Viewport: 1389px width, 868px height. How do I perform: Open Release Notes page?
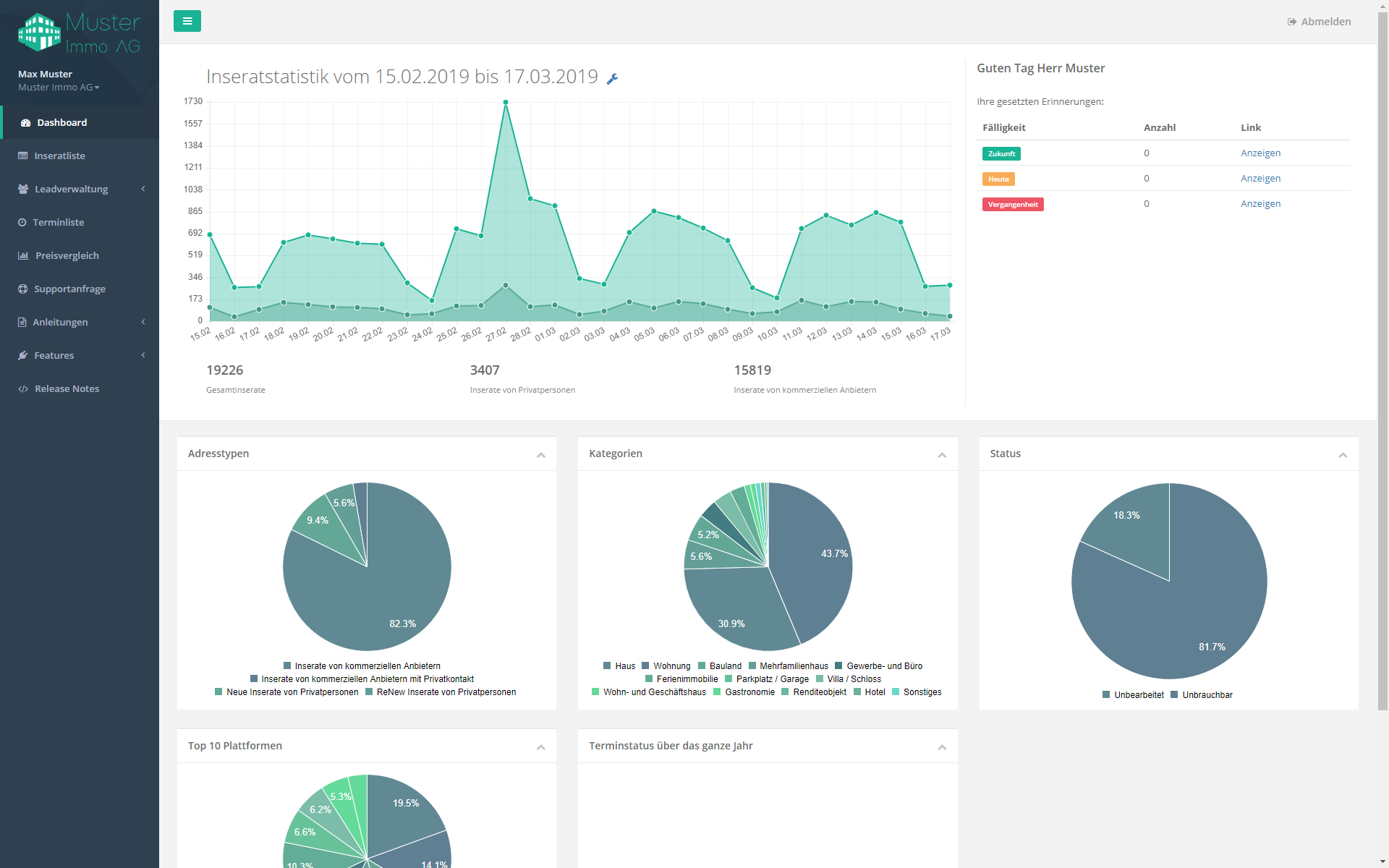[80, 389]
